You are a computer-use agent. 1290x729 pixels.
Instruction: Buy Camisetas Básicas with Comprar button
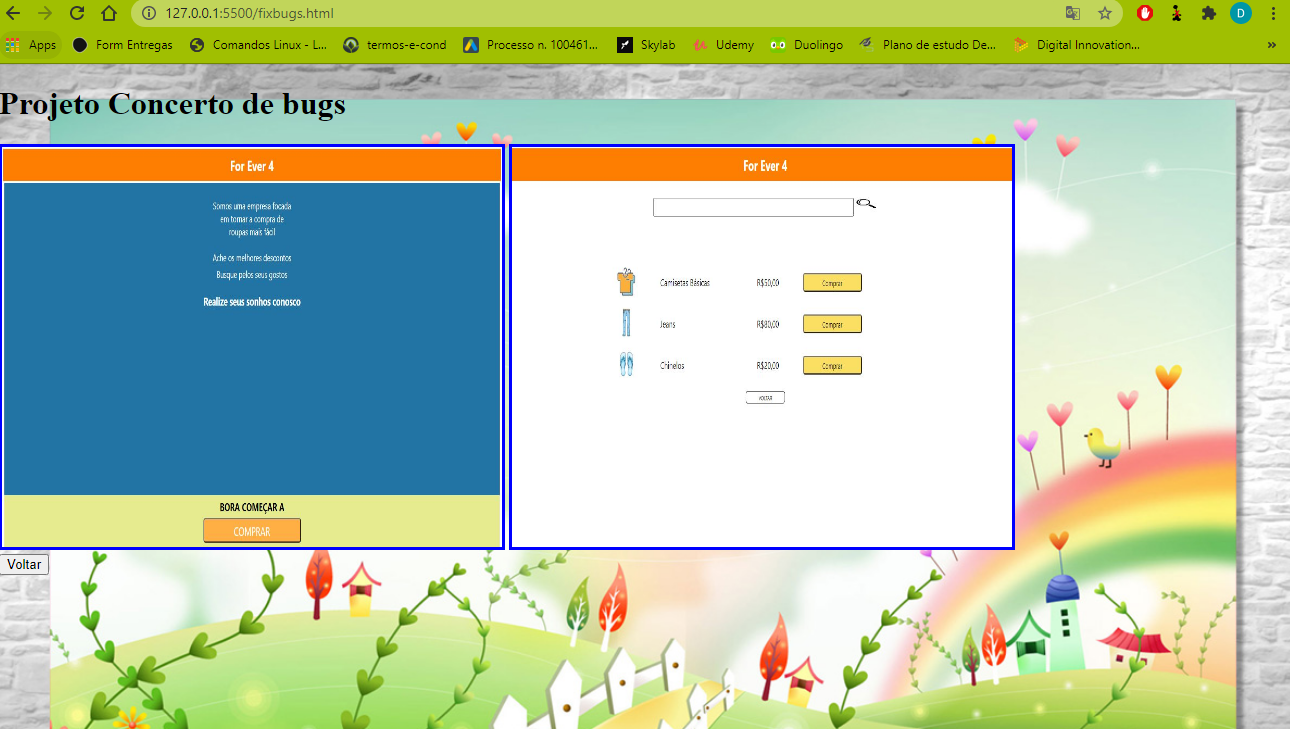point(832,283)
